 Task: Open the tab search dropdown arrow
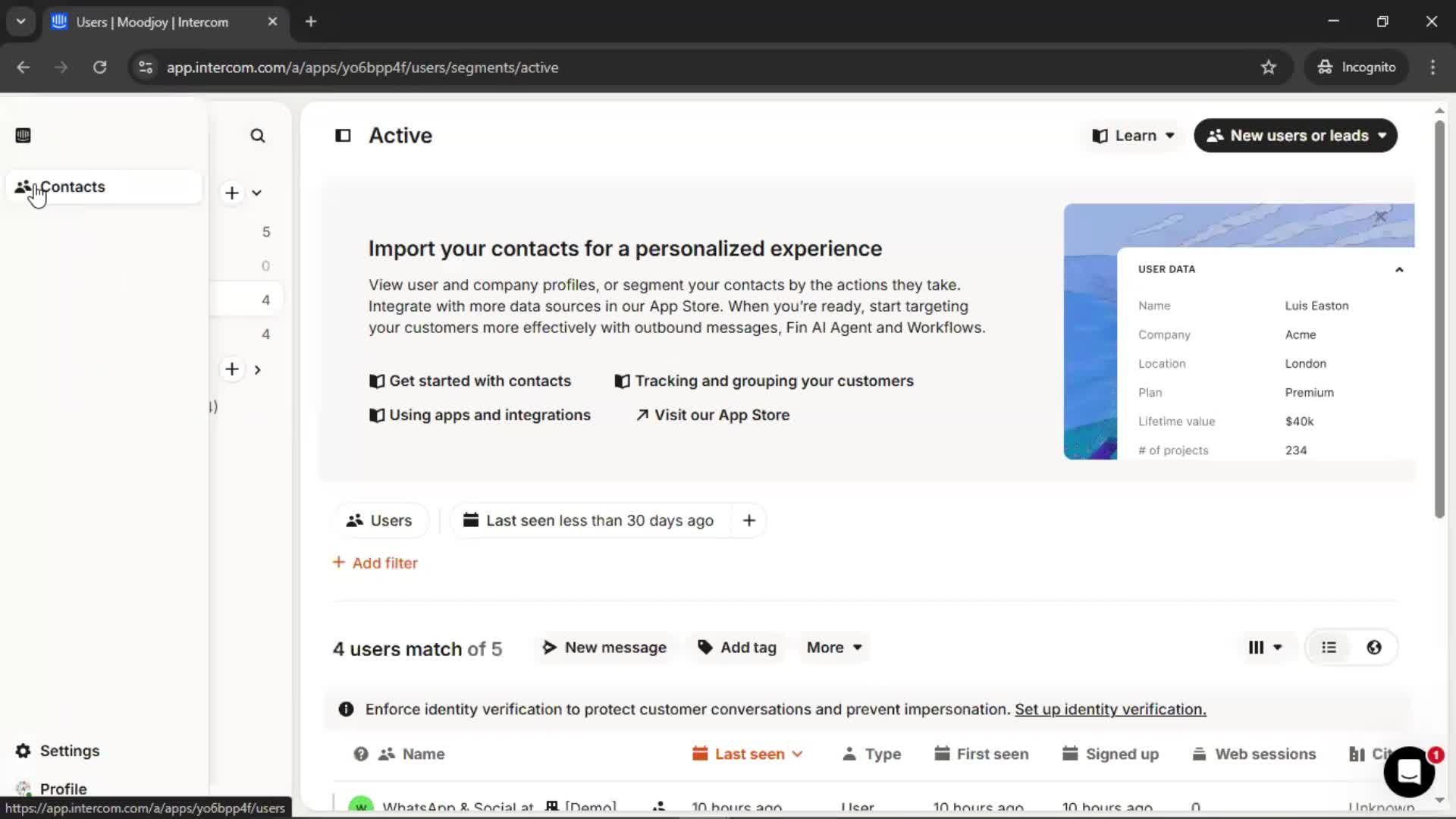click(x=20, y=22)
